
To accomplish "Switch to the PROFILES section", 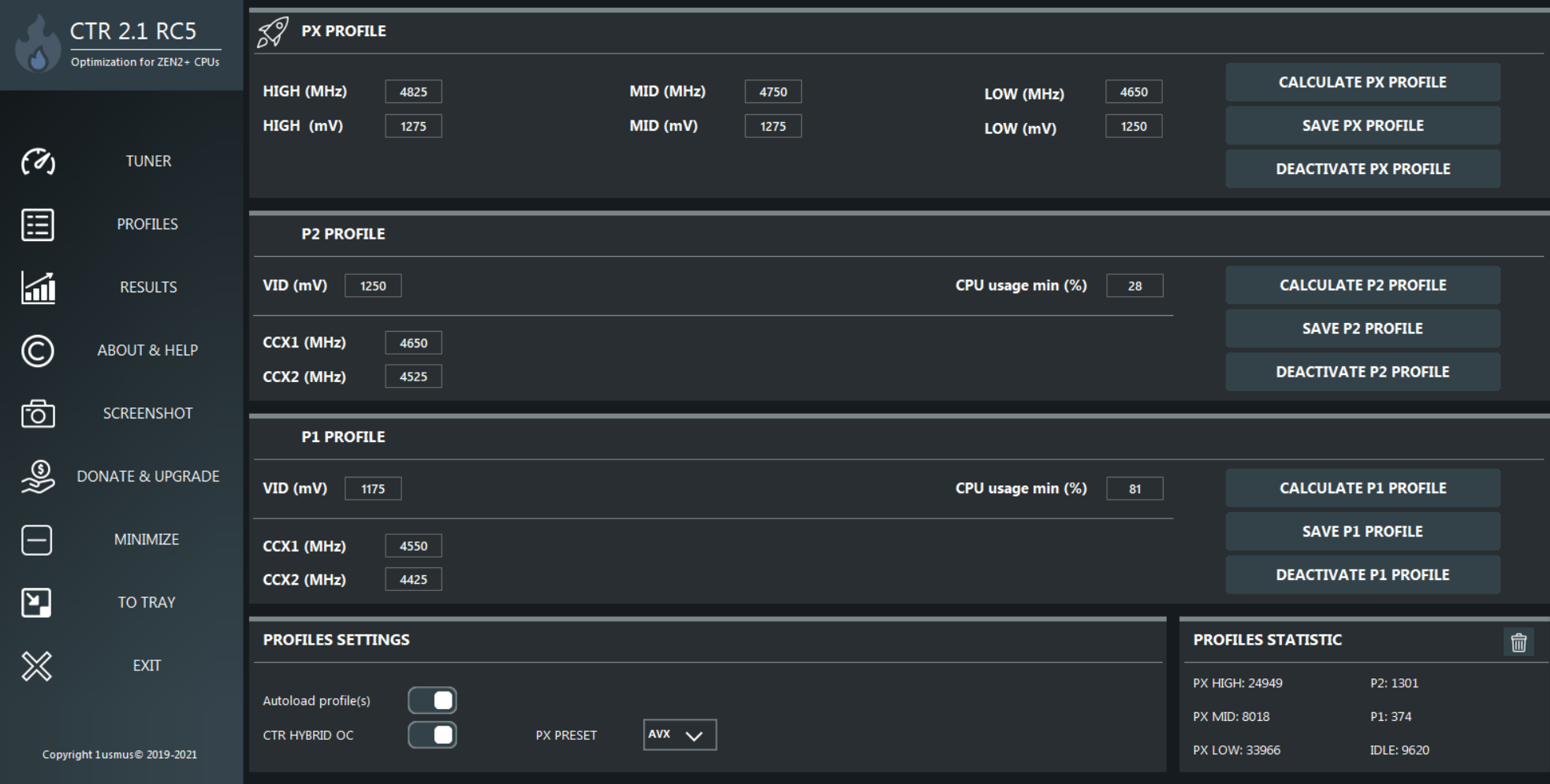I will tap(147, 224).
